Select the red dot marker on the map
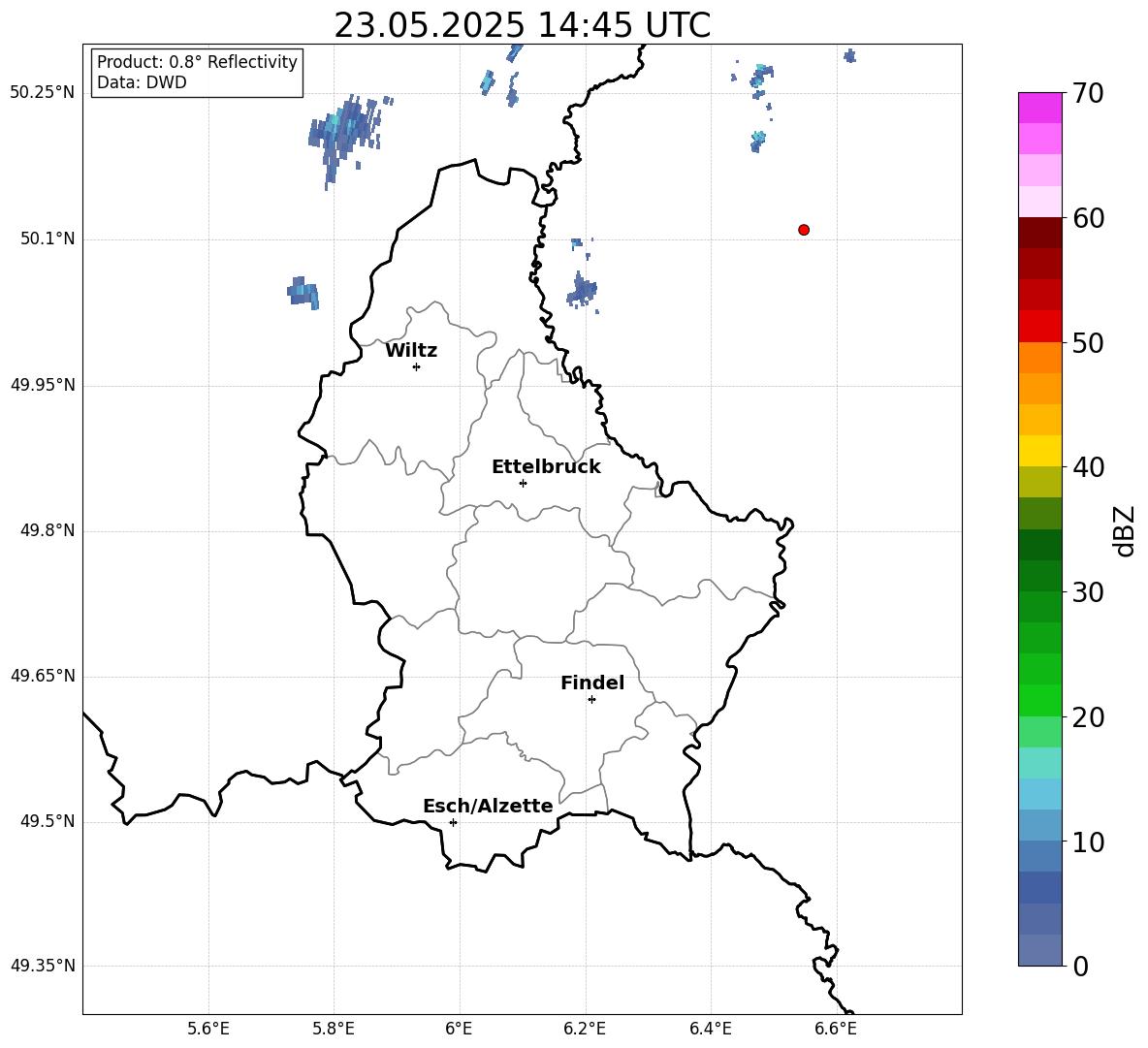The width and height of the screenshot is (1148, 1048). coord(804,230)
